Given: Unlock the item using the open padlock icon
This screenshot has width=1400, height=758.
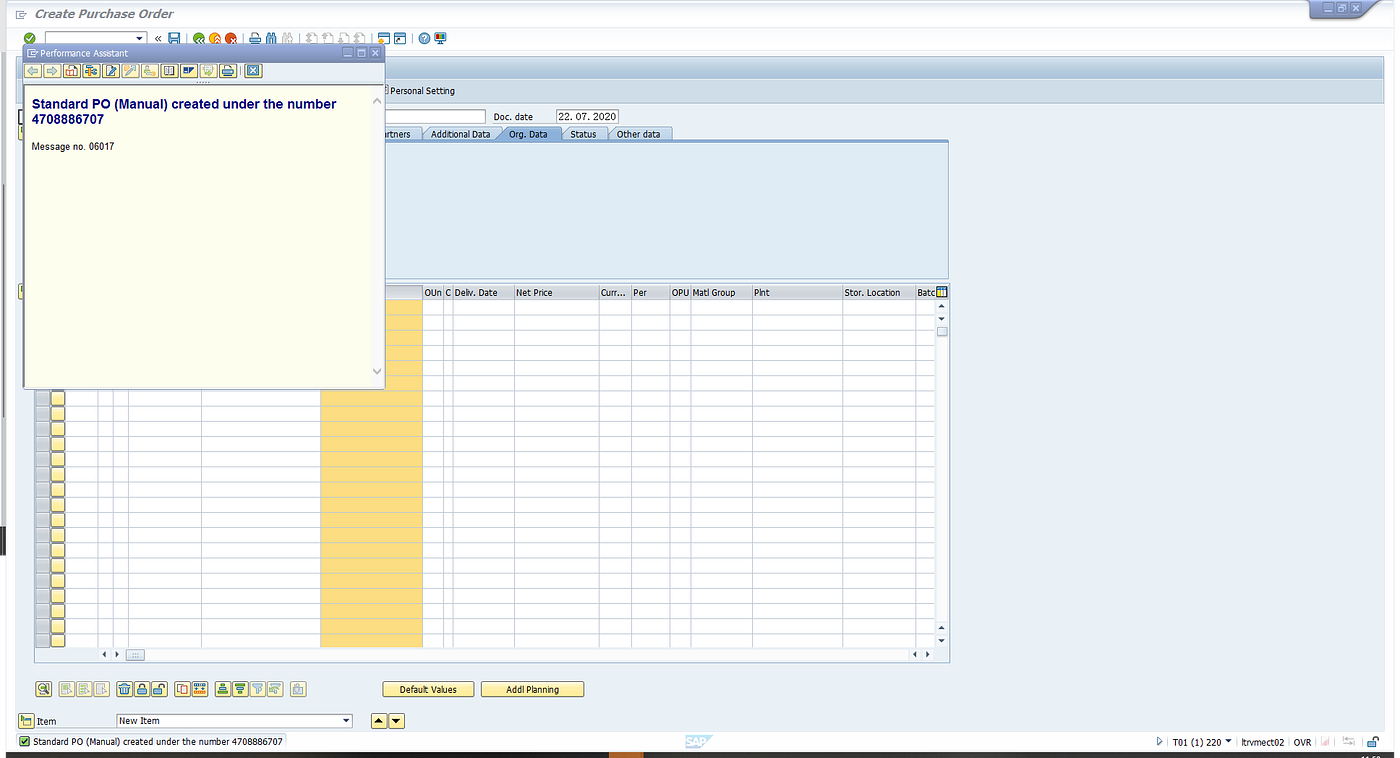Looking at the screenshot, I should [157, 689].
